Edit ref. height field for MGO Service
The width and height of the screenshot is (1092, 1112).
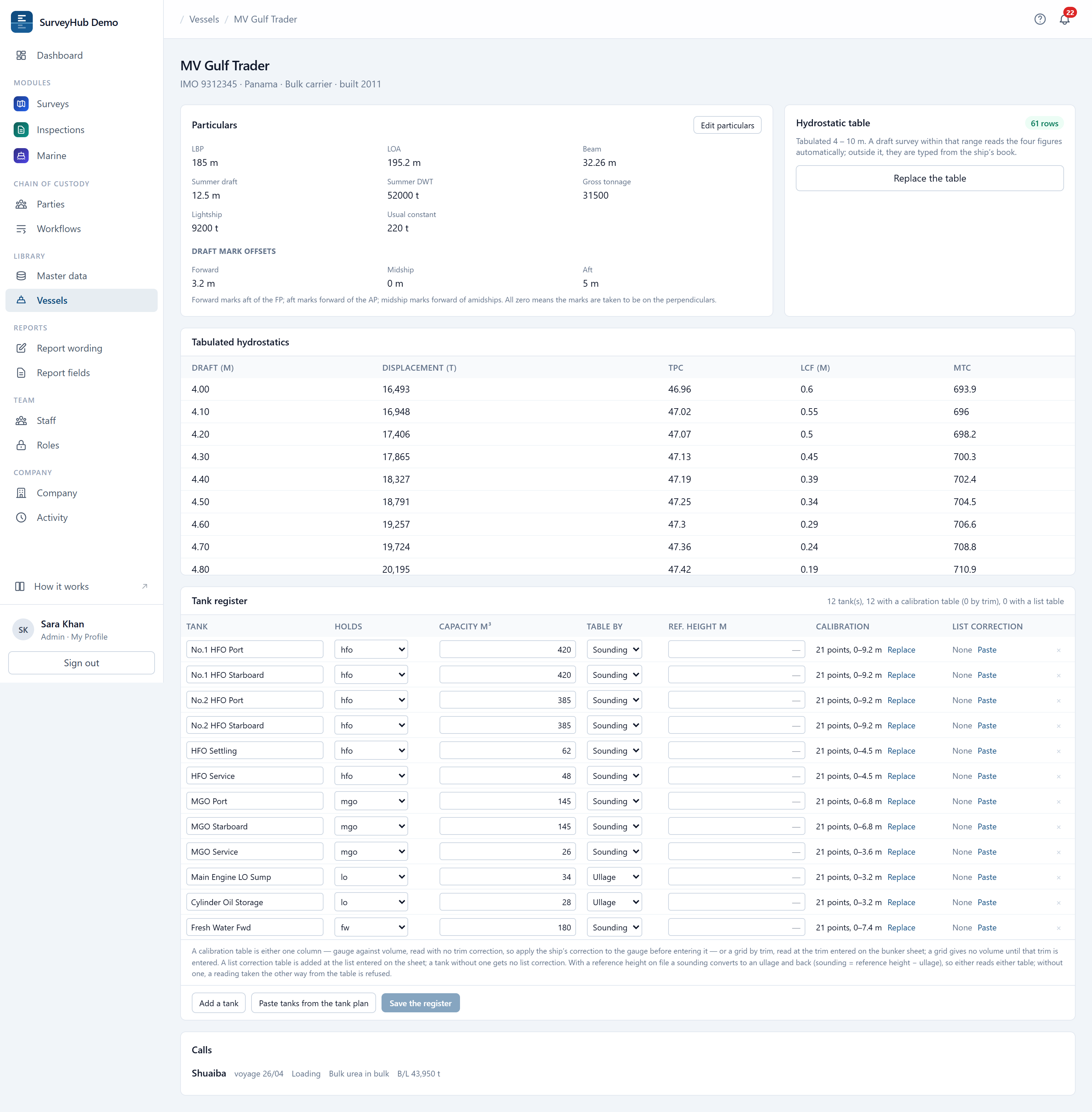click(736, 852)
